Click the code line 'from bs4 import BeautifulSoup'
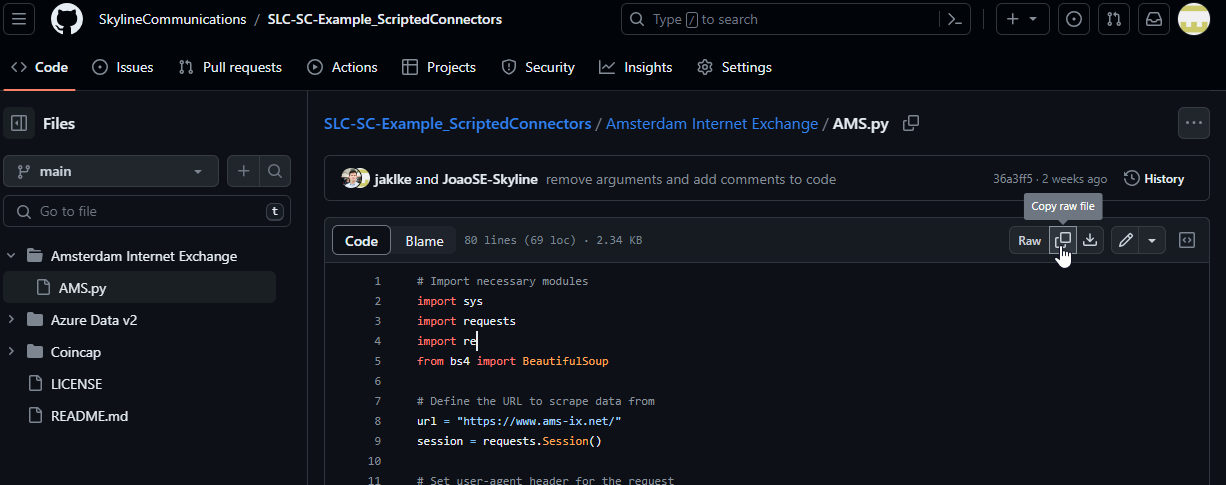This screenshot has width=1226, height=485. (512, 361)
